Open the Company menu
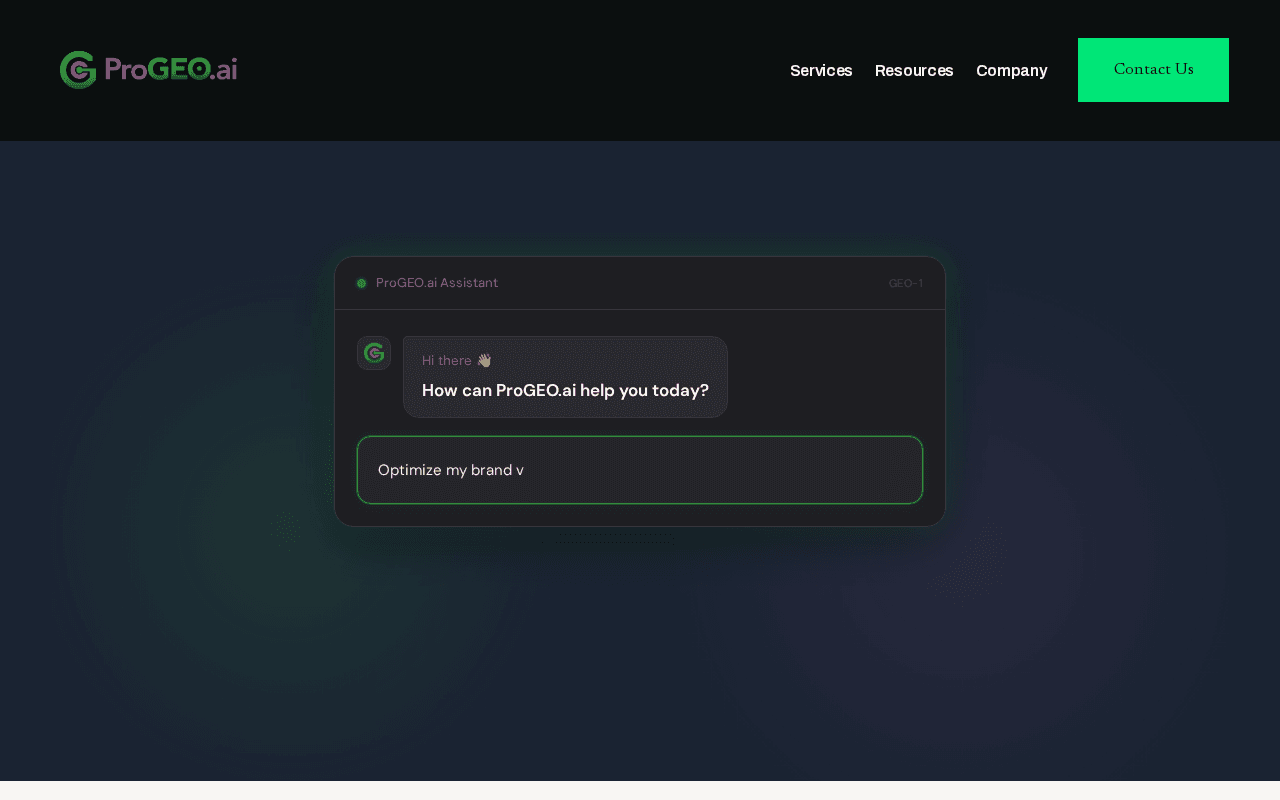Image resolution: width=1280 pixels, height=800 pixels. (x=1011, y=70)
